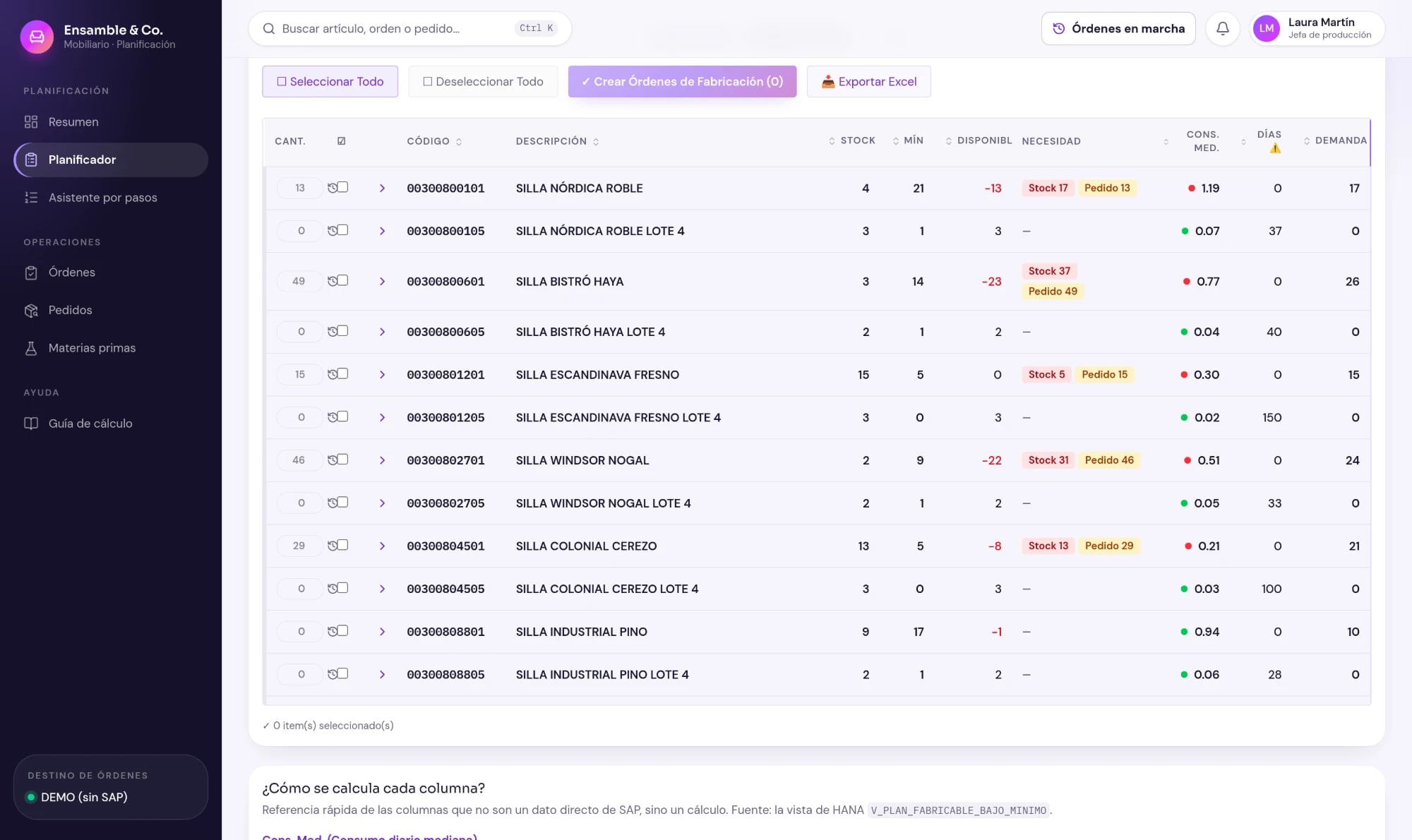Expand SILLA WINDSOR NOGAL LOTE 4 row

(382, 503)
